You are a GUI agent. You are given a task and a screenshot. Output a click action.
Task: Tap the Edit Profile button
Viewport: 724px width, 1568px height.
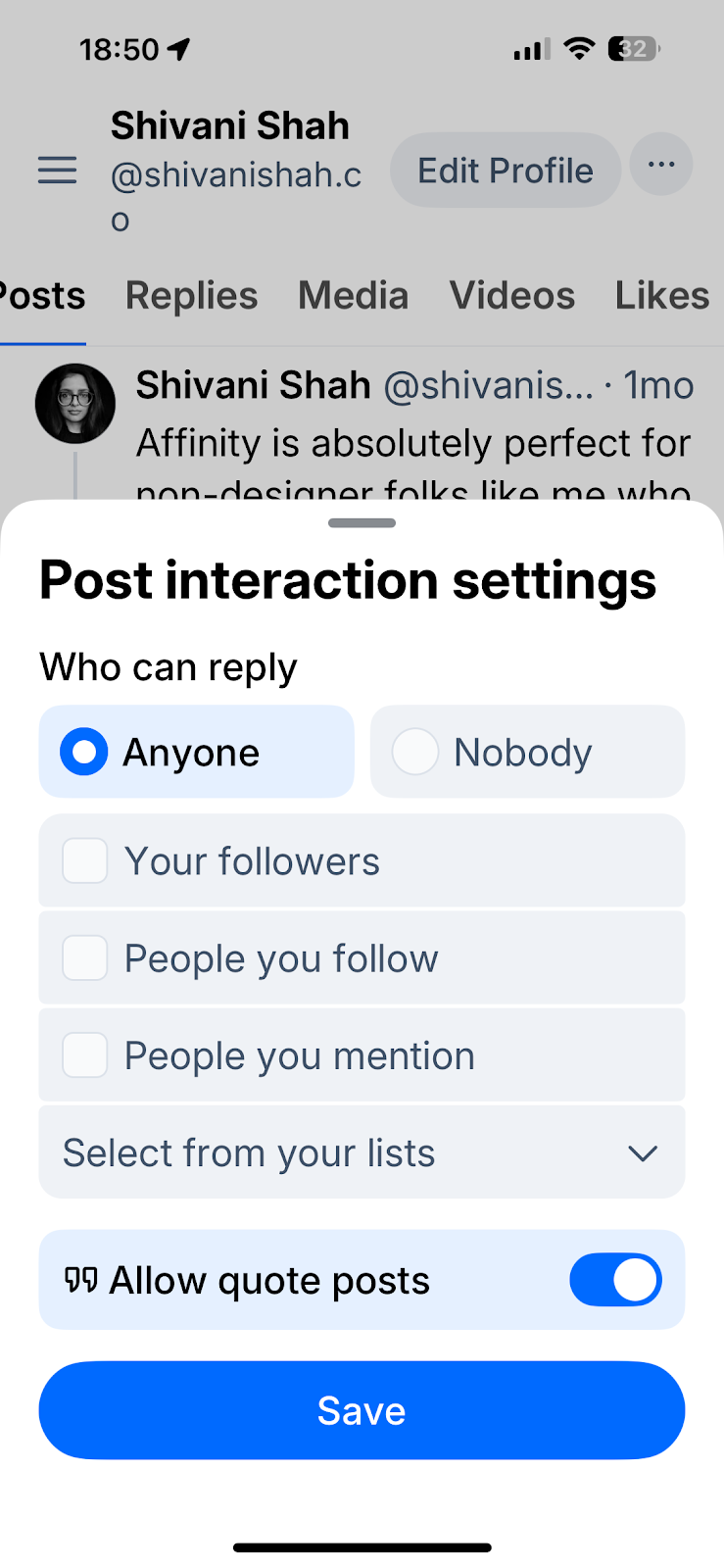click(x=506, y=171)
